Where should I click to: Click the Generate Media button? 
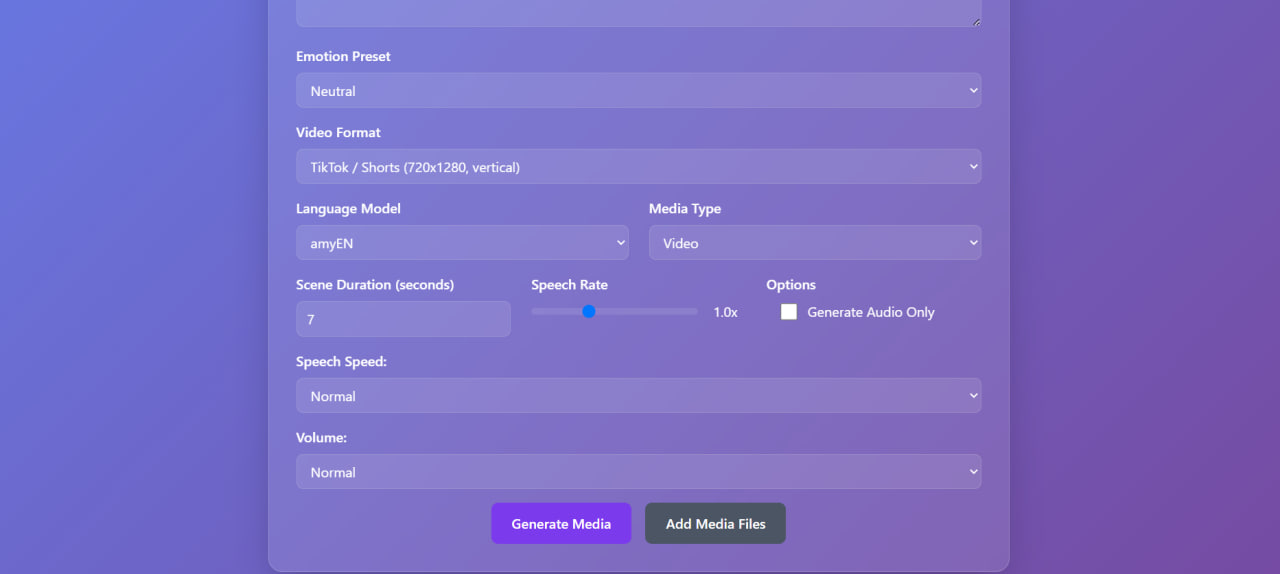click(561, 523)
